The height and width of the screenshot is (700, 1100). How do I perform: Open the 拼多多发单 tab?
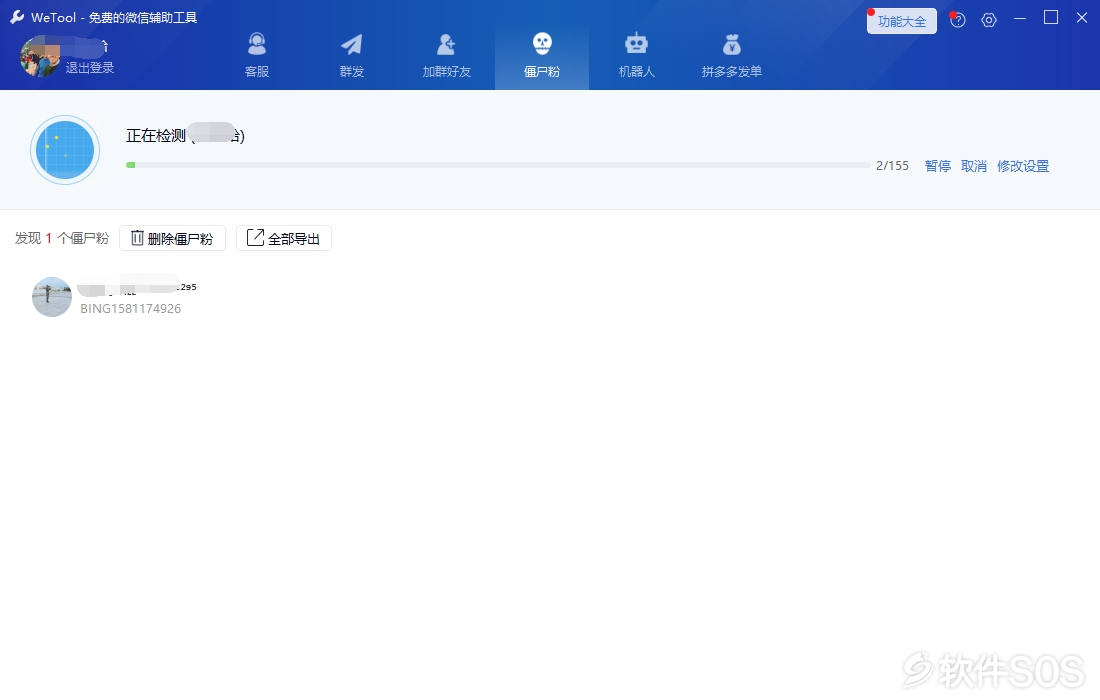click(732, 56)
